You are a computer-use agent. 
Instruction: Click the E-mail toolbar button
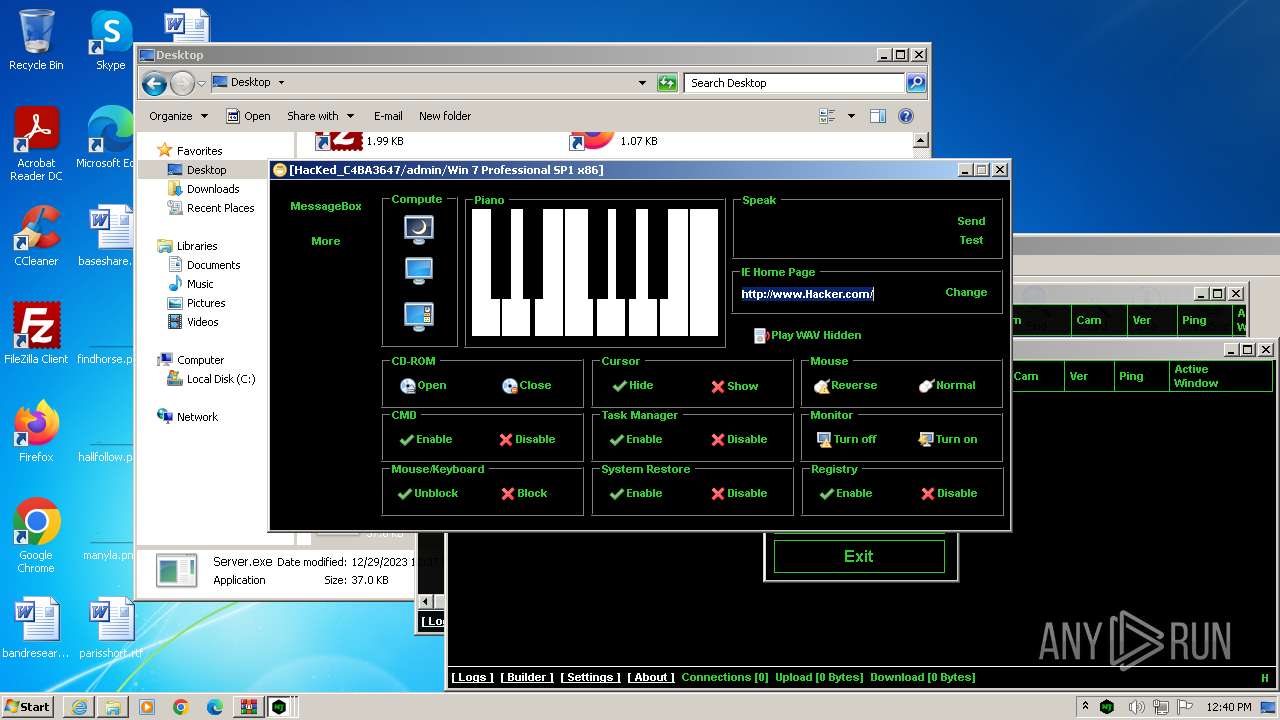pyautogui.click(x=388, y=116)
